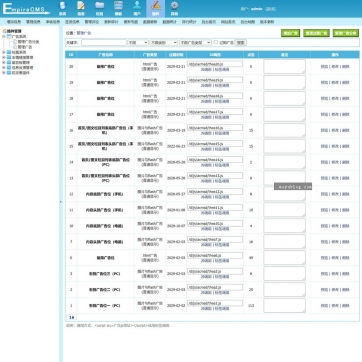
Task: Expand the voting system tree node
Action: point(4,52)
